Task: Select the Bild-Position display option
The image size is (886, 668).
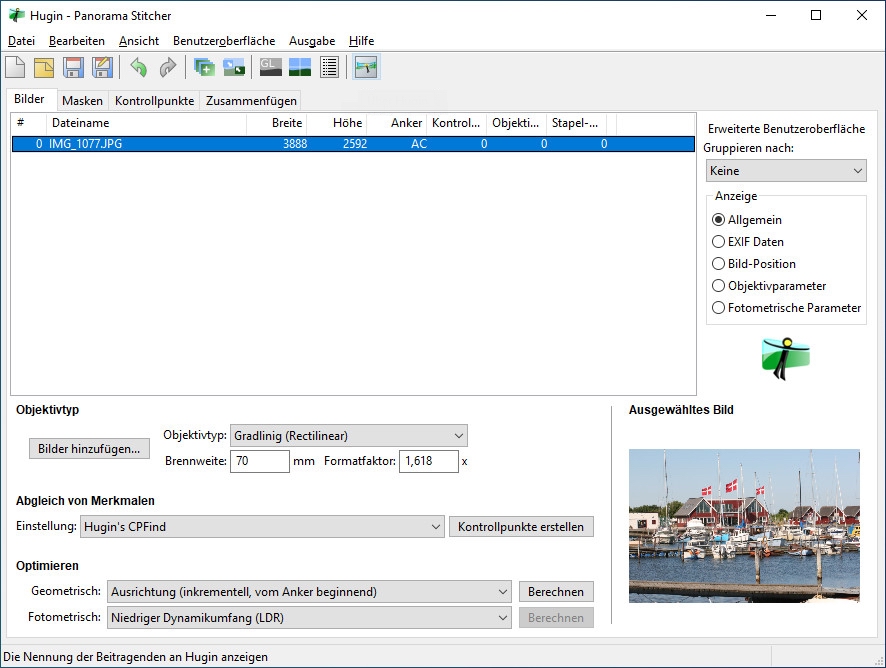Action: pyautogui.click(x=719, y=264)
